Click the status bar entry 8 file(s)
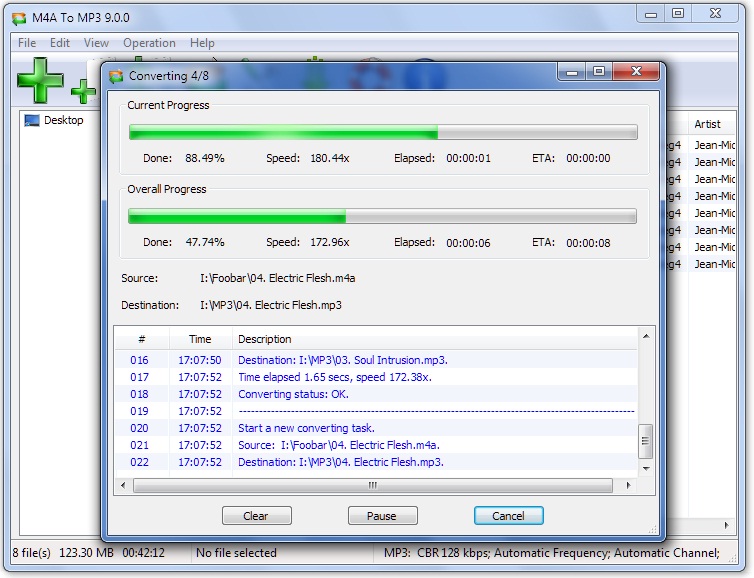This screenshot has height=578, width=754. click(32, 553)
